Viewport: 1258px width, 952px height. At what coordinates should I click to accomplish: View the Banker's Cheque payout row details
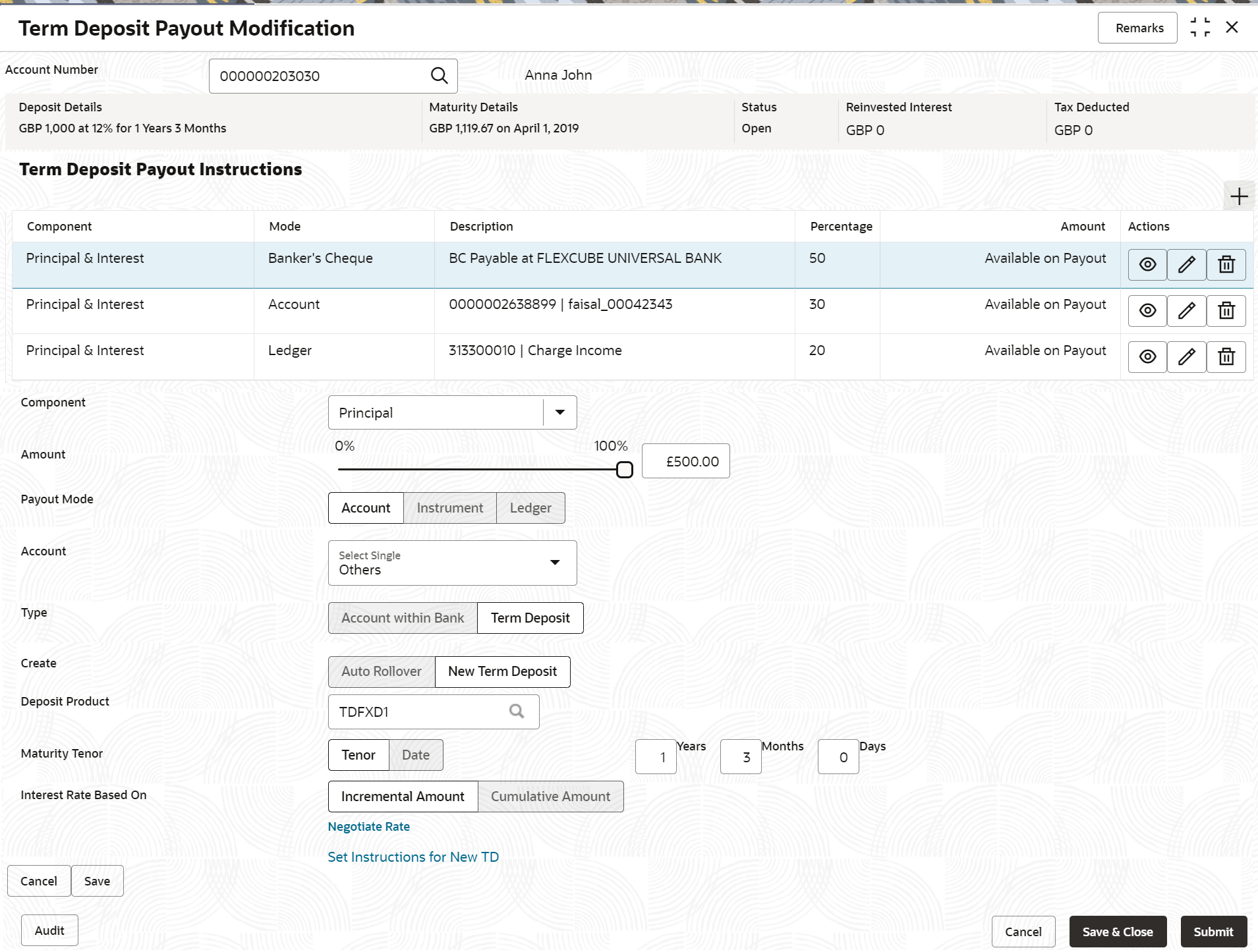pyautogui.click(x=1147, y=265)
